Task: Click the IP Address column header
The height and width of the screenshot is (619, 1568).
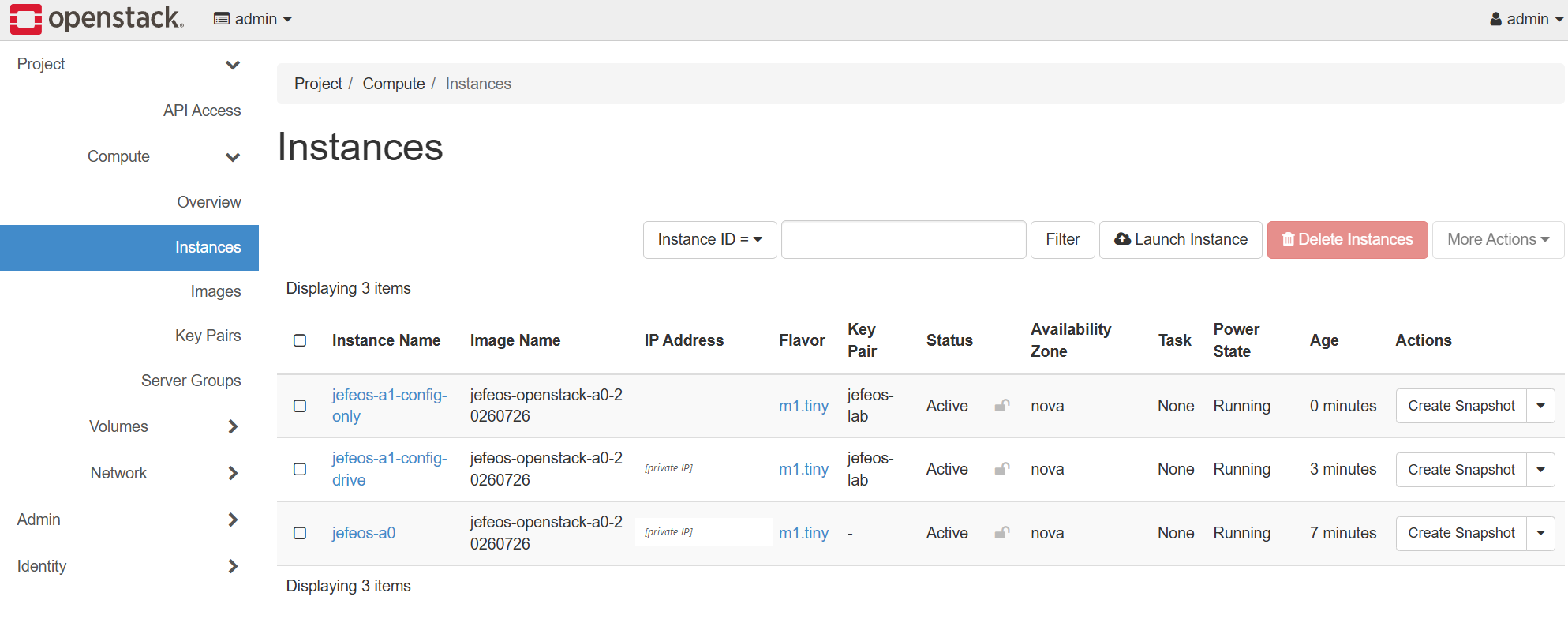Action: click(684, 340)
